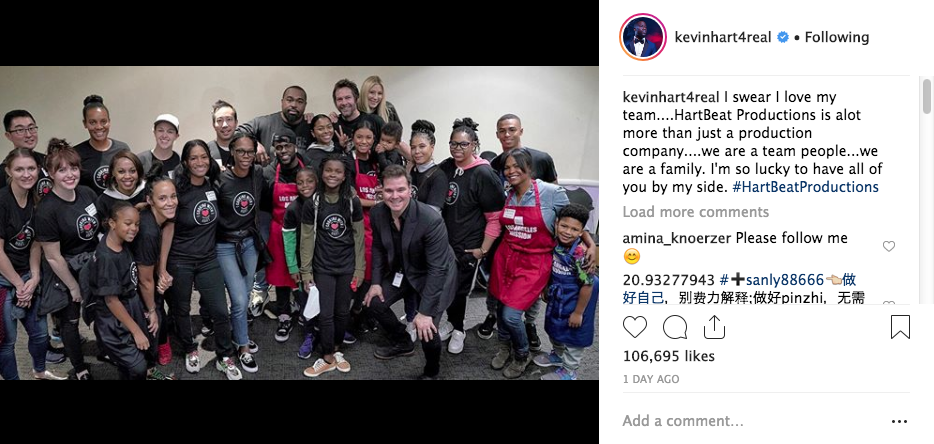This screenshot has width=934, height=444.
Task: Open the sanly88666 hashtag link
Action: [x=771, y=280]
